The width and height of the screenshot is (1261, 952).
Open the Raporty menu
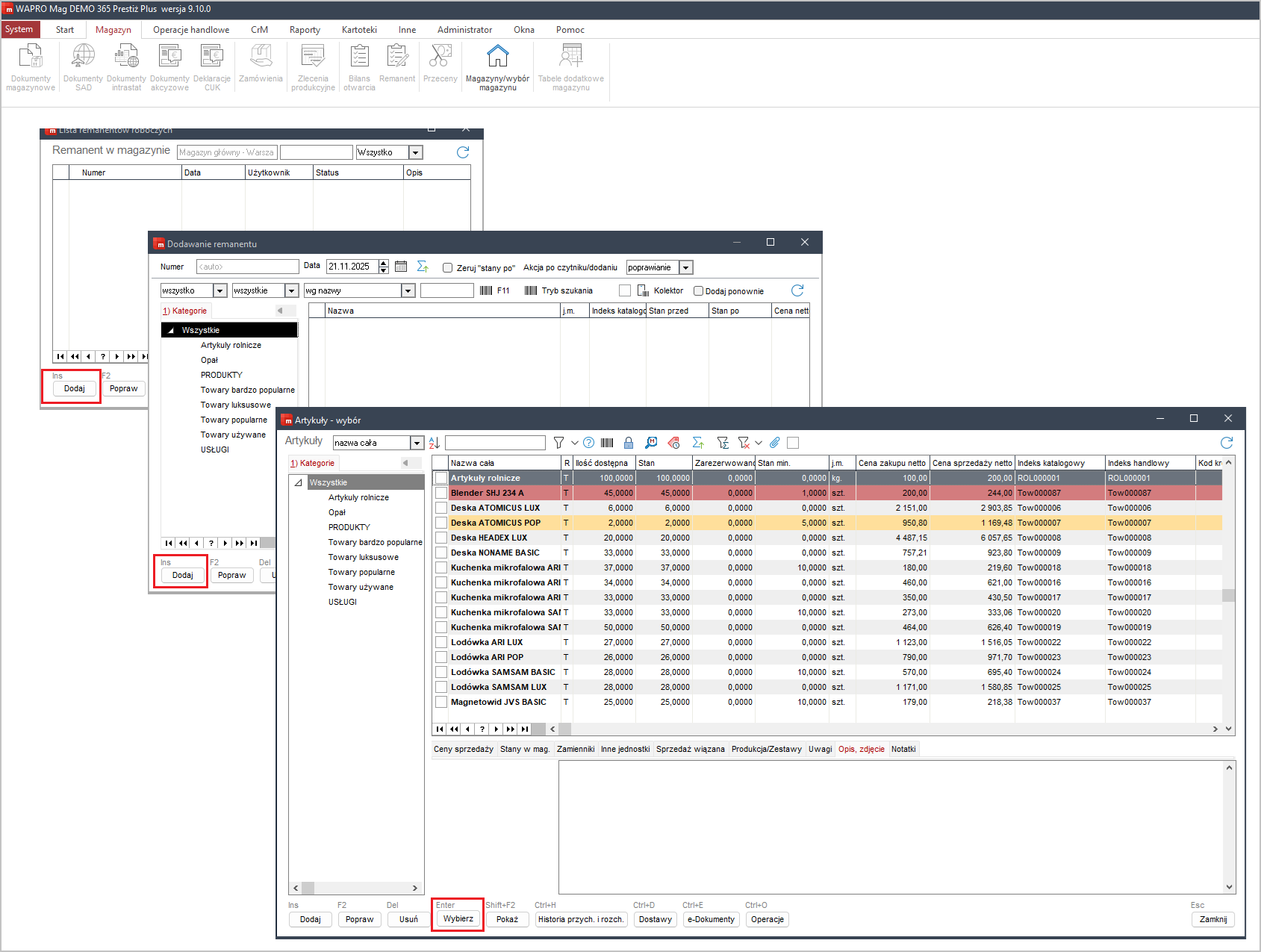[x=305, y=30]
